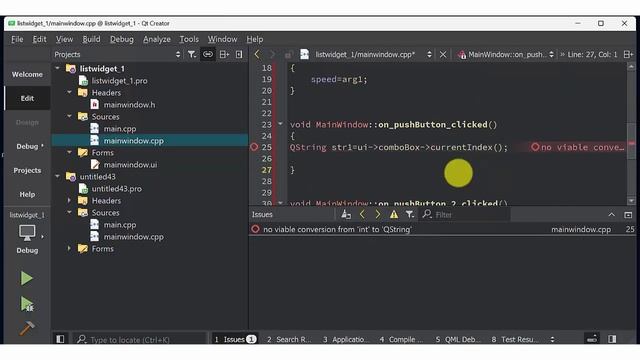Open the MainWindow::on_push symbol dropdown
Viewport: 640px width, 360px height.
pos(506,54)
